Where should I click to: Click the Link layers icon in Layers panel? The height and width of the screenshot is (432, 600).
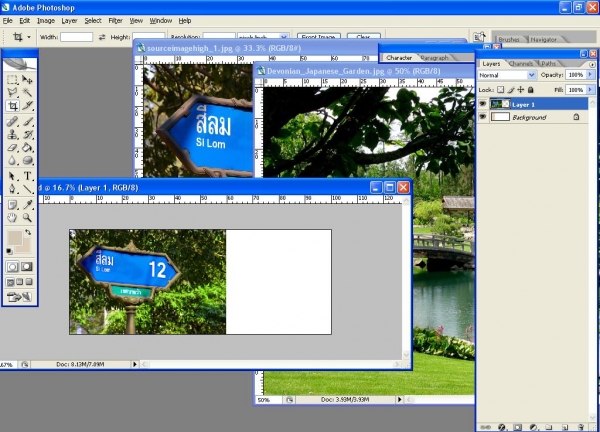[x=486, y=427]
